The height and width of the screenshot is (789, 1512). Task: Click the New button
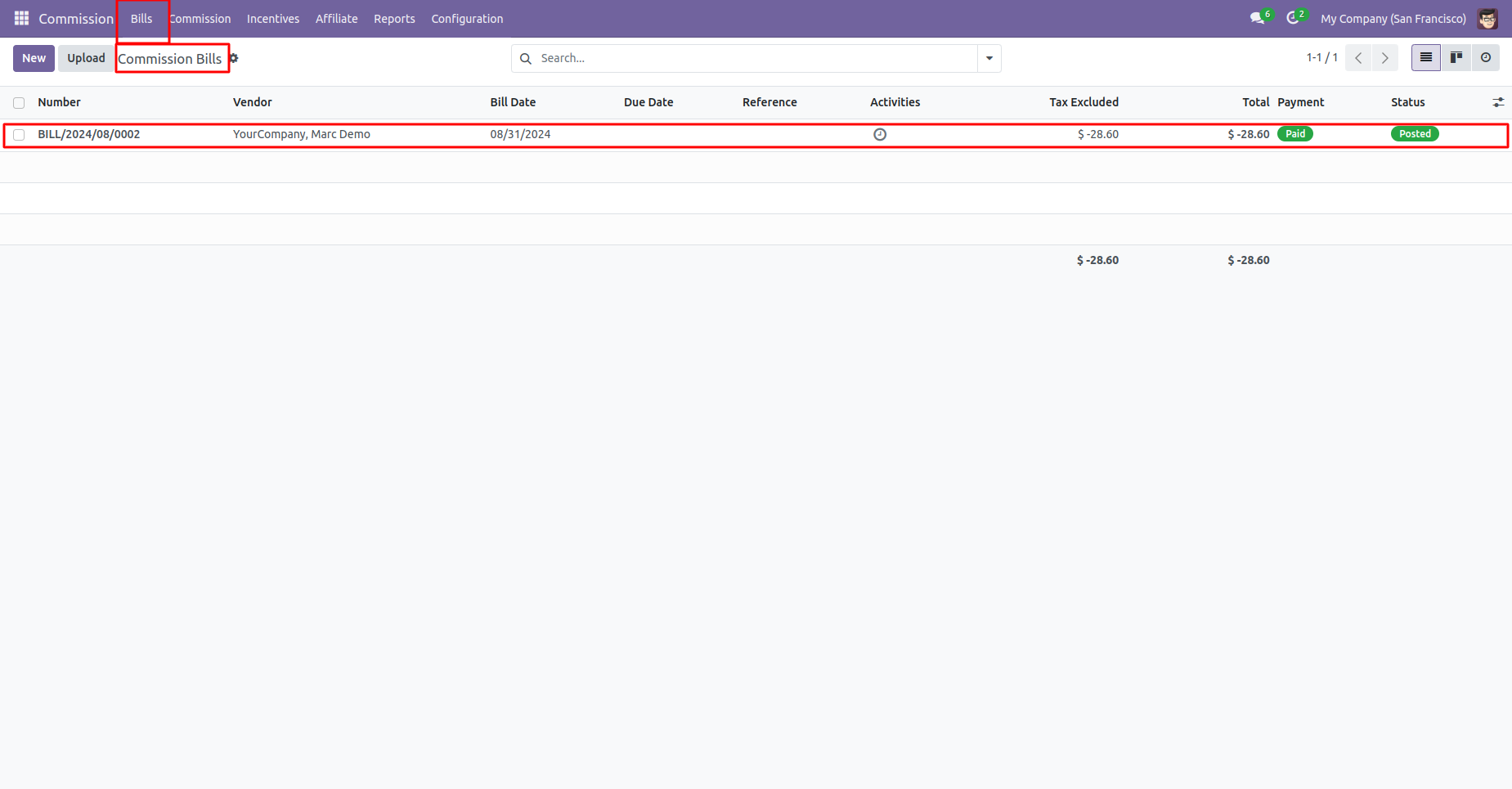34,58
